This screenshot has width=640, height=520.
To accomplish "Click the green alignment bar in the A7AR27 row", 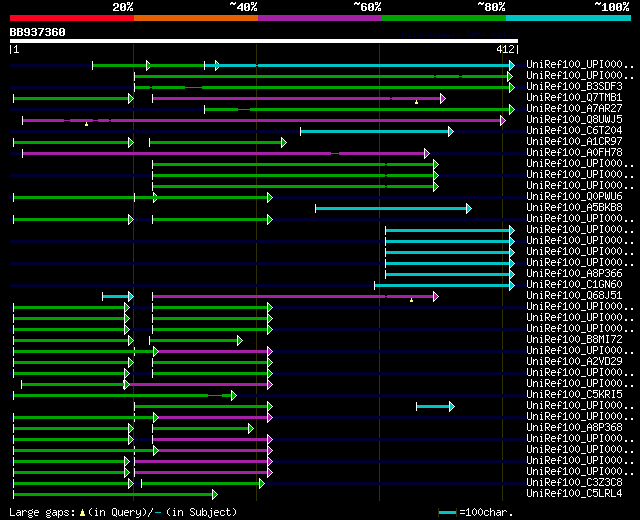I will tap(359, 109).
